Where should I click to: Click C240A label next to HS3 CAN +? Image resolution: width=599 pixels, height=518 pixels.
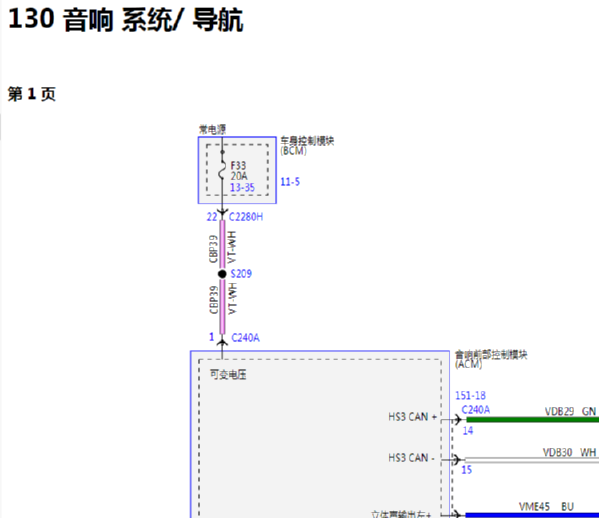pyautogui.click(x=476, y=410)
